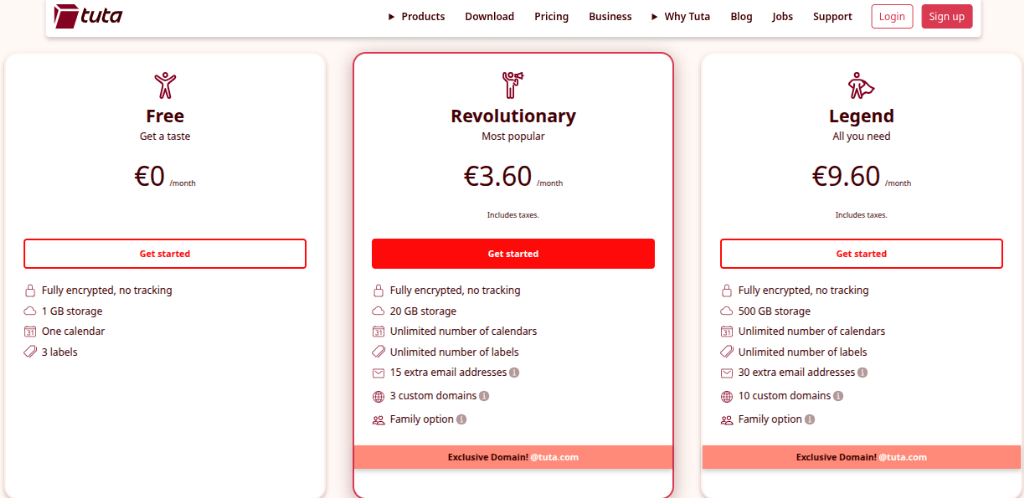The width and height of the screenshot is (1024, 498).
Task: Click the Legend Exclusive Domain banner
Action: [861, 457]
